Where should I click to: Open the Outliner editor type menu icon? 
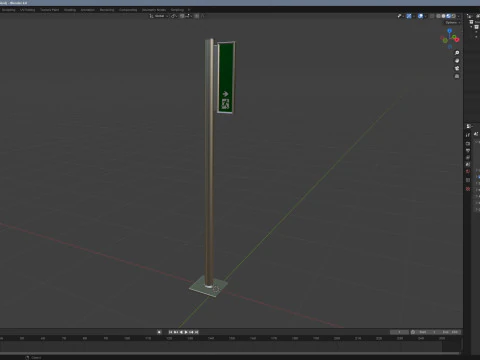click(x=469, y=16)
